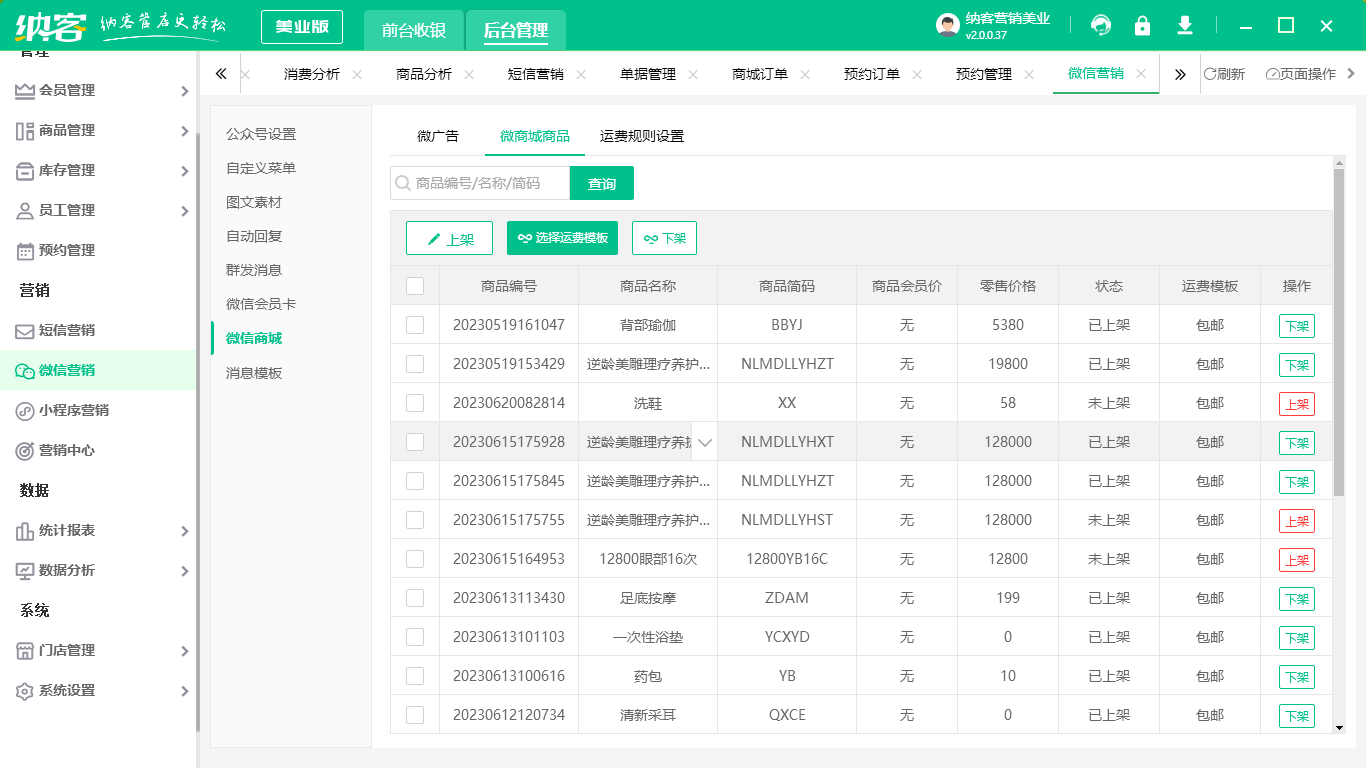The width and height of the screenshot is (1366, 768).
Task: Open the customer service headset icon
Action: pos(1101,25)
